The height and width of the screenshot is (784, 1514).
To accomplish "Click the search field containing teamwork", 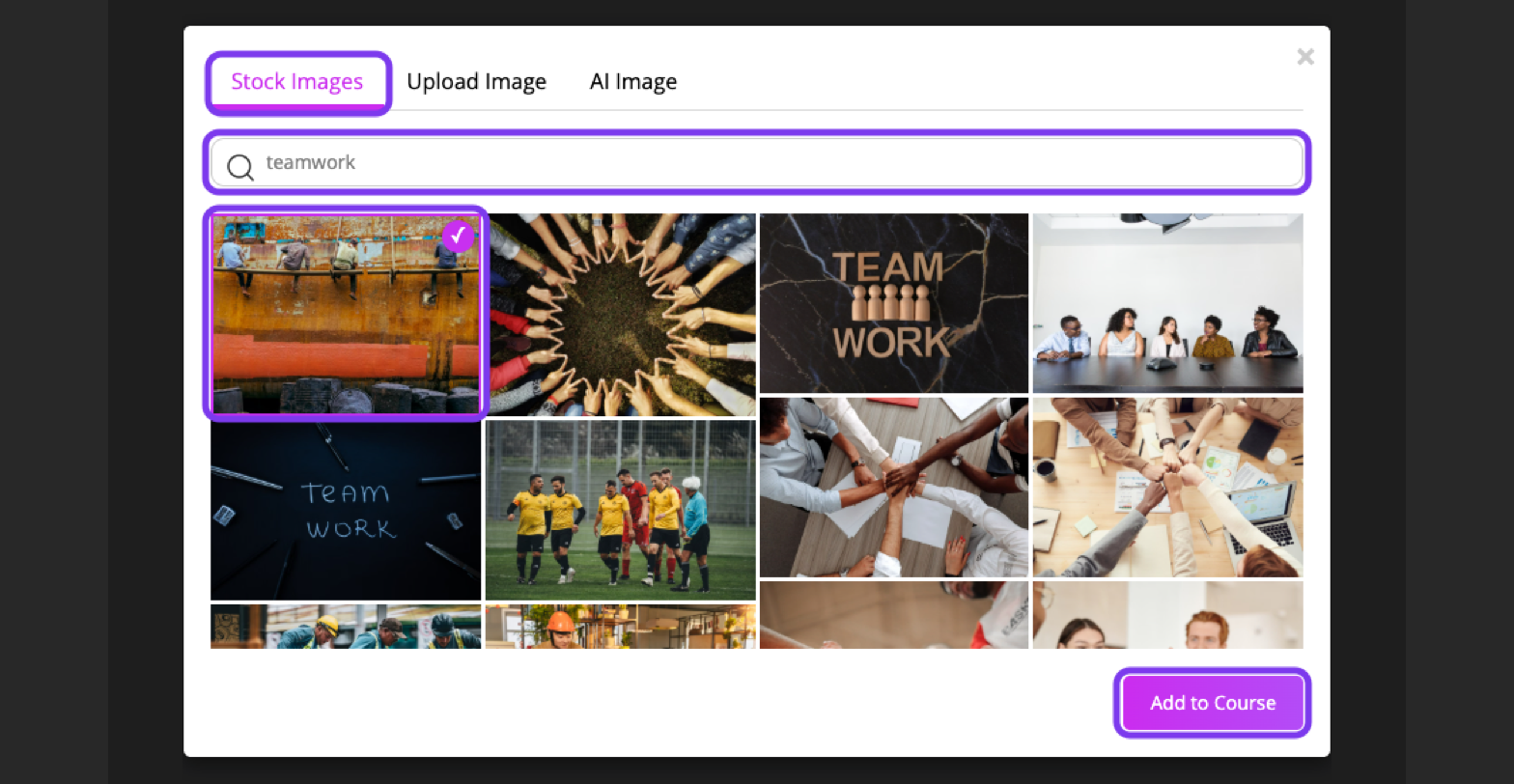I will coord(757,162).
